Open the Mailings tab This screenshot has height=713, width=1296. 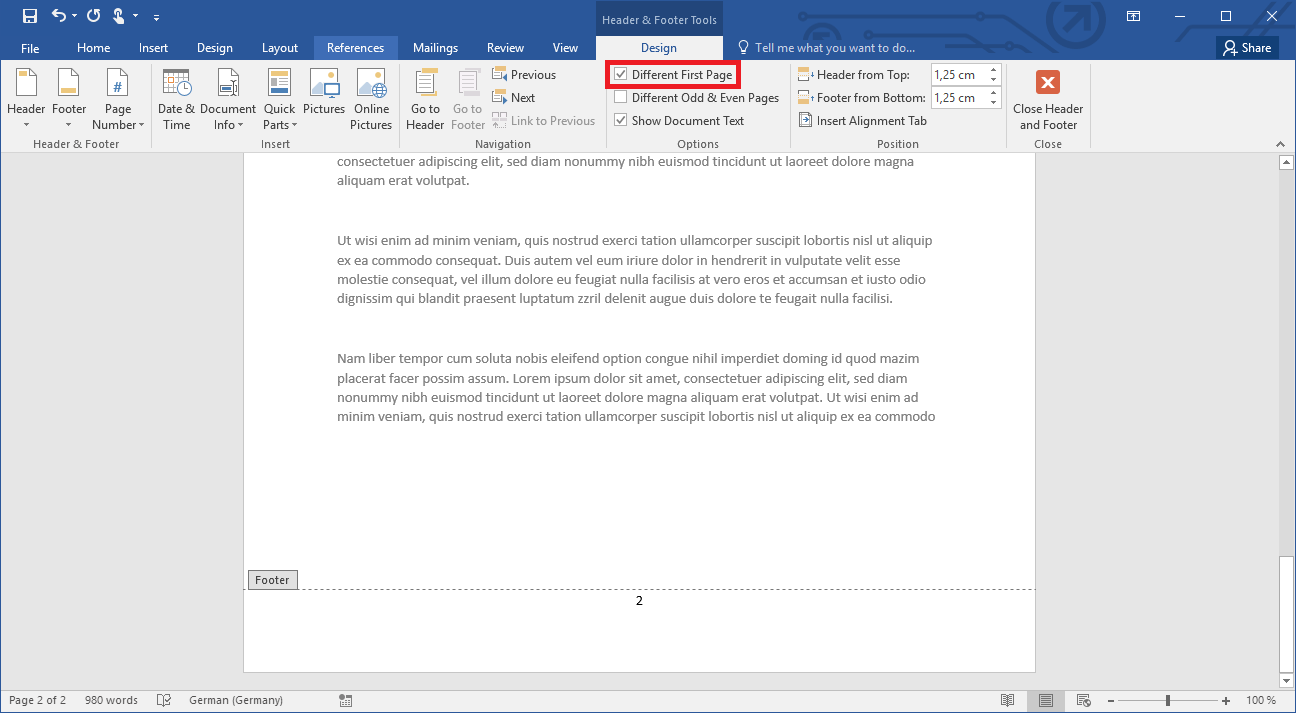click(x=435, y=48)
